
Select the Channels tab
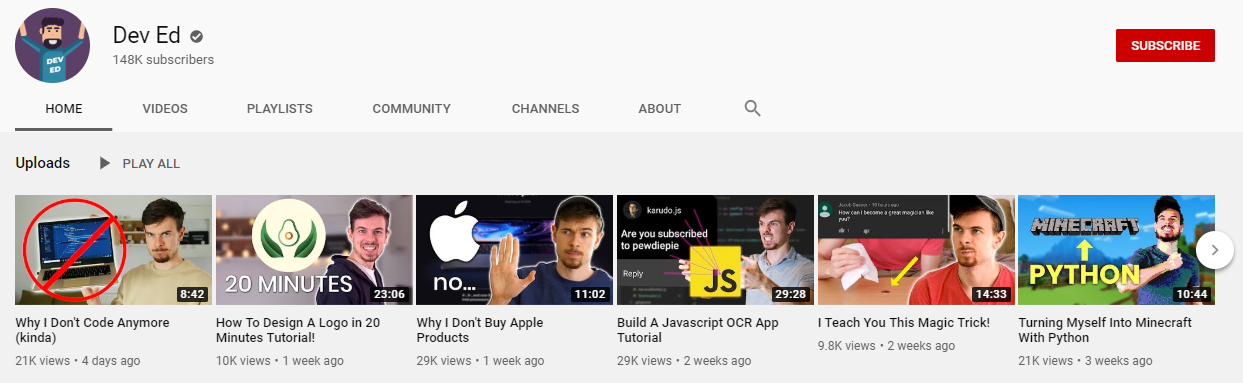pyautogui.click(x=545, y=108)
